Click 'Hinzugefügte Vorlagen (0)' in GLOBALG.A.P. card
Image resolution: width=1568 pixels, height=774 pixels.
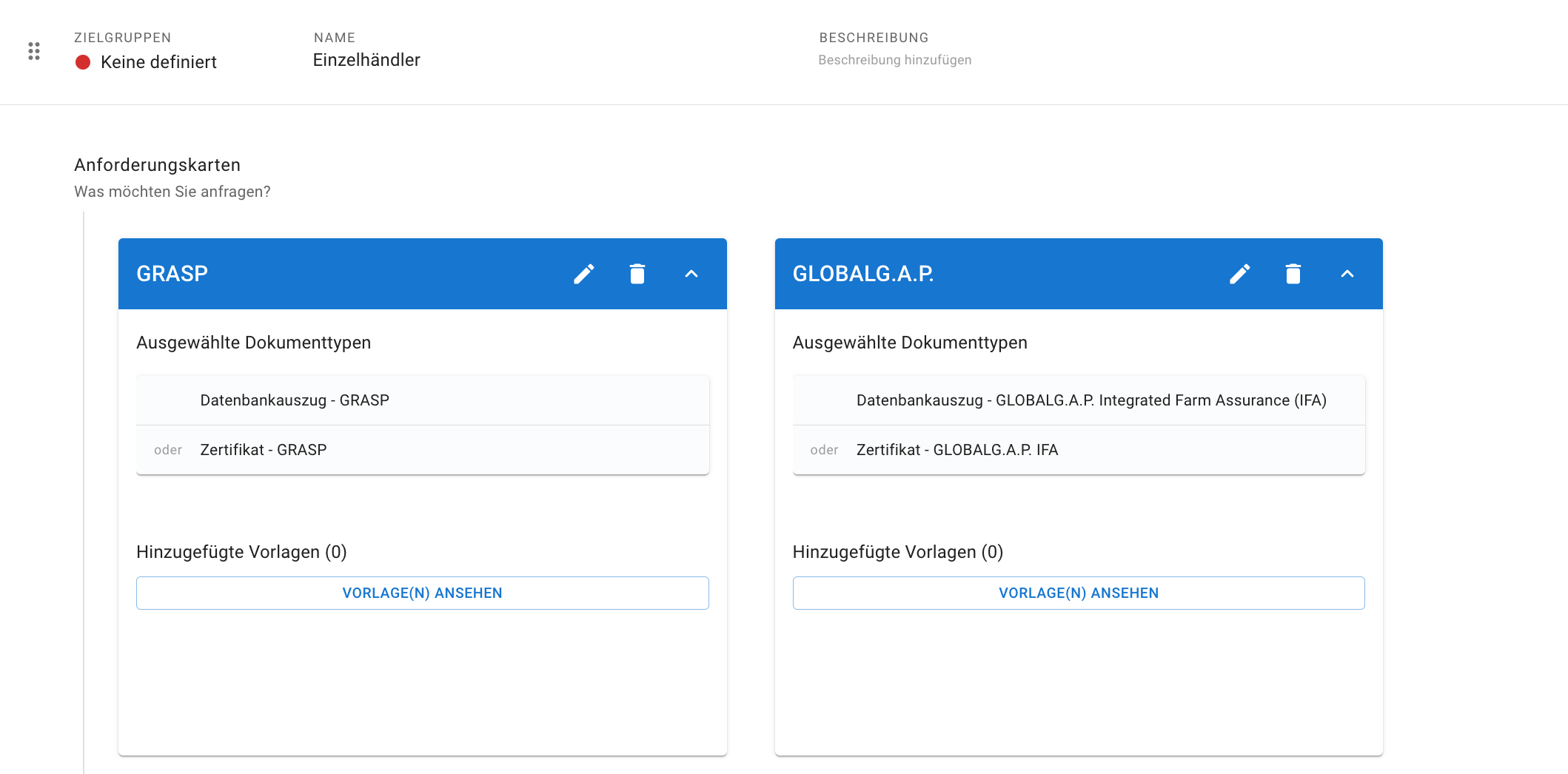click(898, 552)
